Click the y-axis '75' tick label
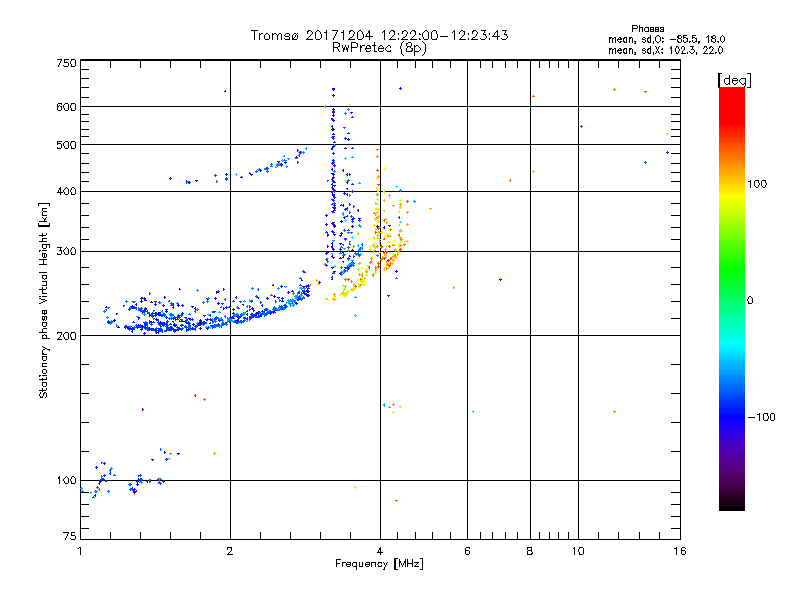Image resolution: width=800 pixels, height=600 pixels. (x=70, y=536)
